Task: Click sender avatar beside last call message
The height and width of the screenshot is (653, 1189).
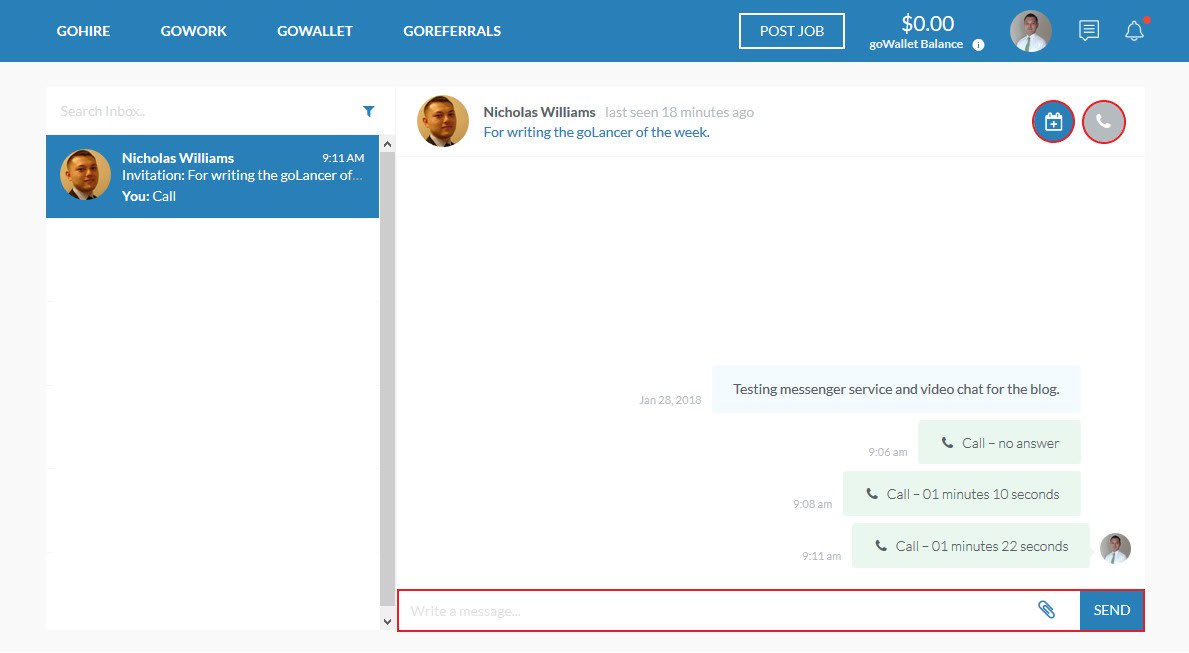Action: tap(1115, 548)
